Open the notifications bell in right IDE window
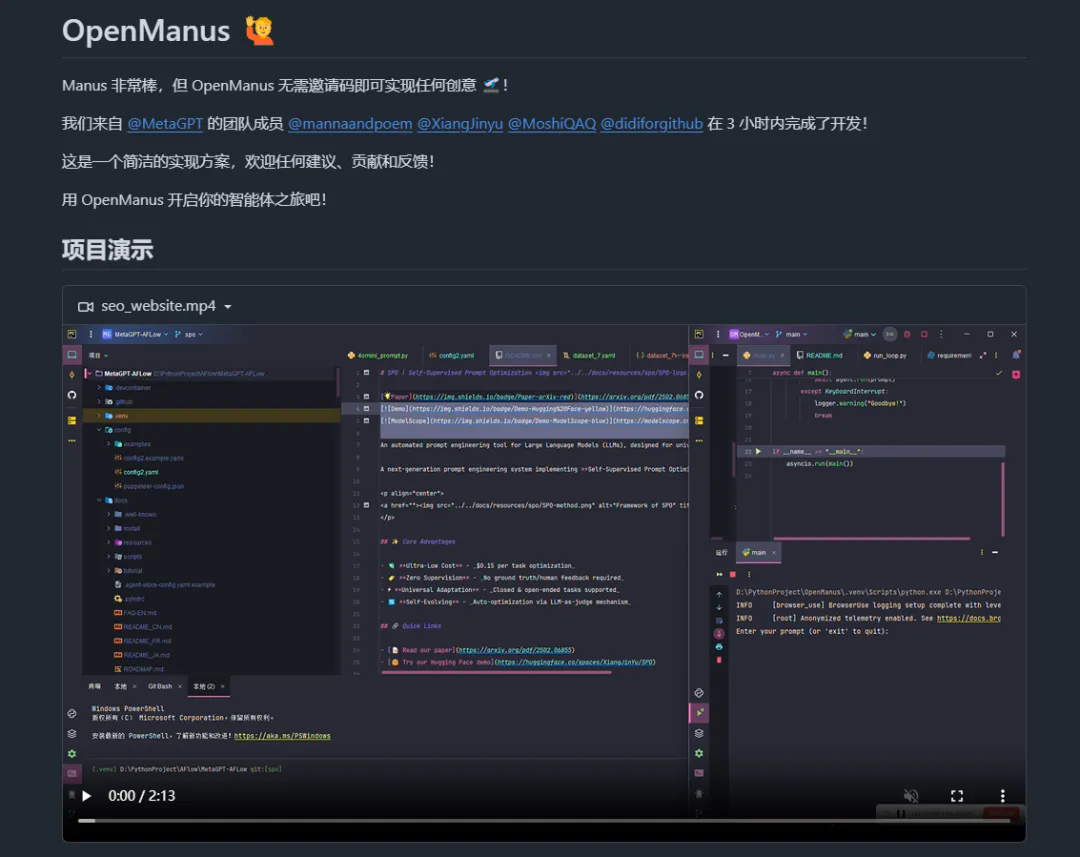Viewport: 1080px width, 857px height. (1016, 355)
